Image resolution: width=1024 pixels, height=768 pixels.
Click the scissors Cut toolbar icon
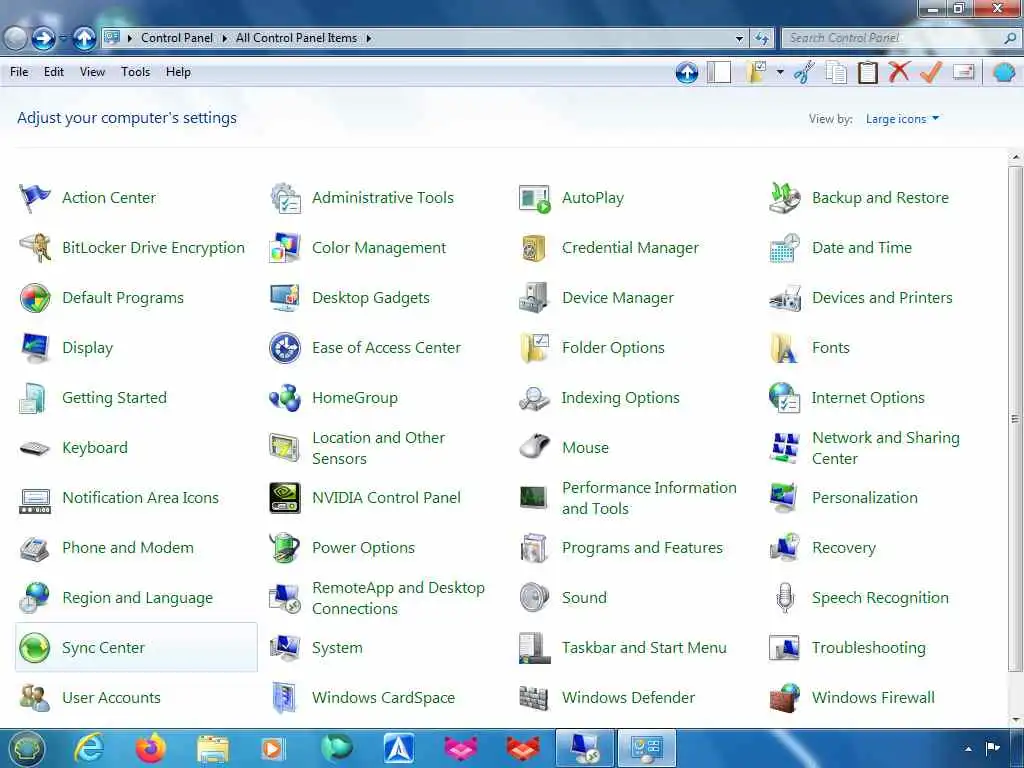[805, 72]
